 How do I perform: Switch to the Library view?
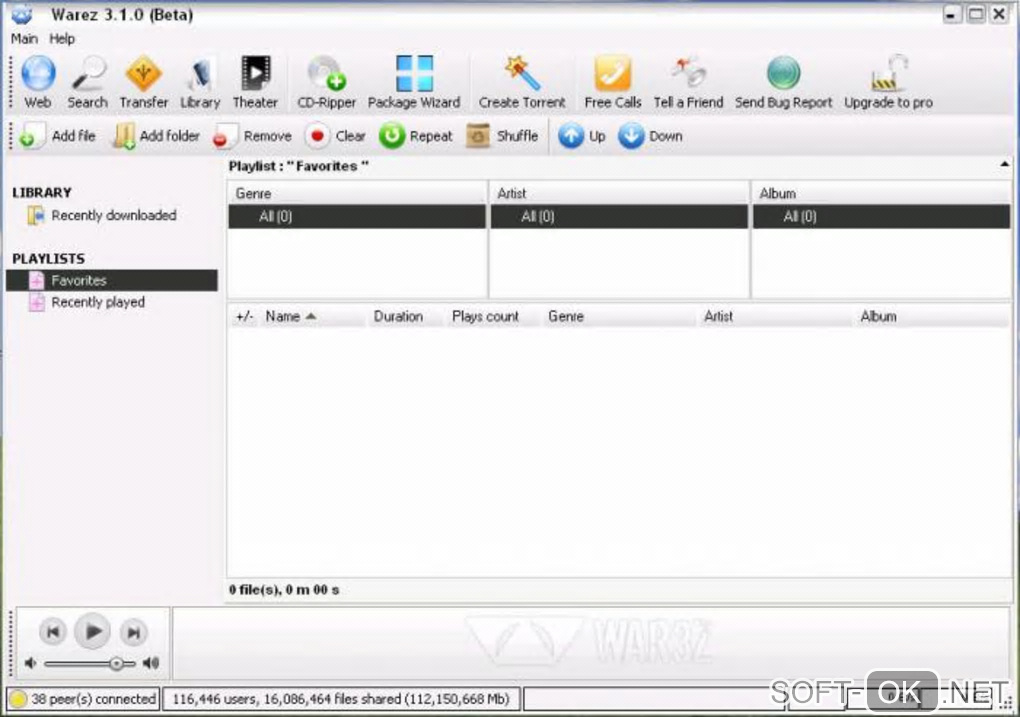200,83
